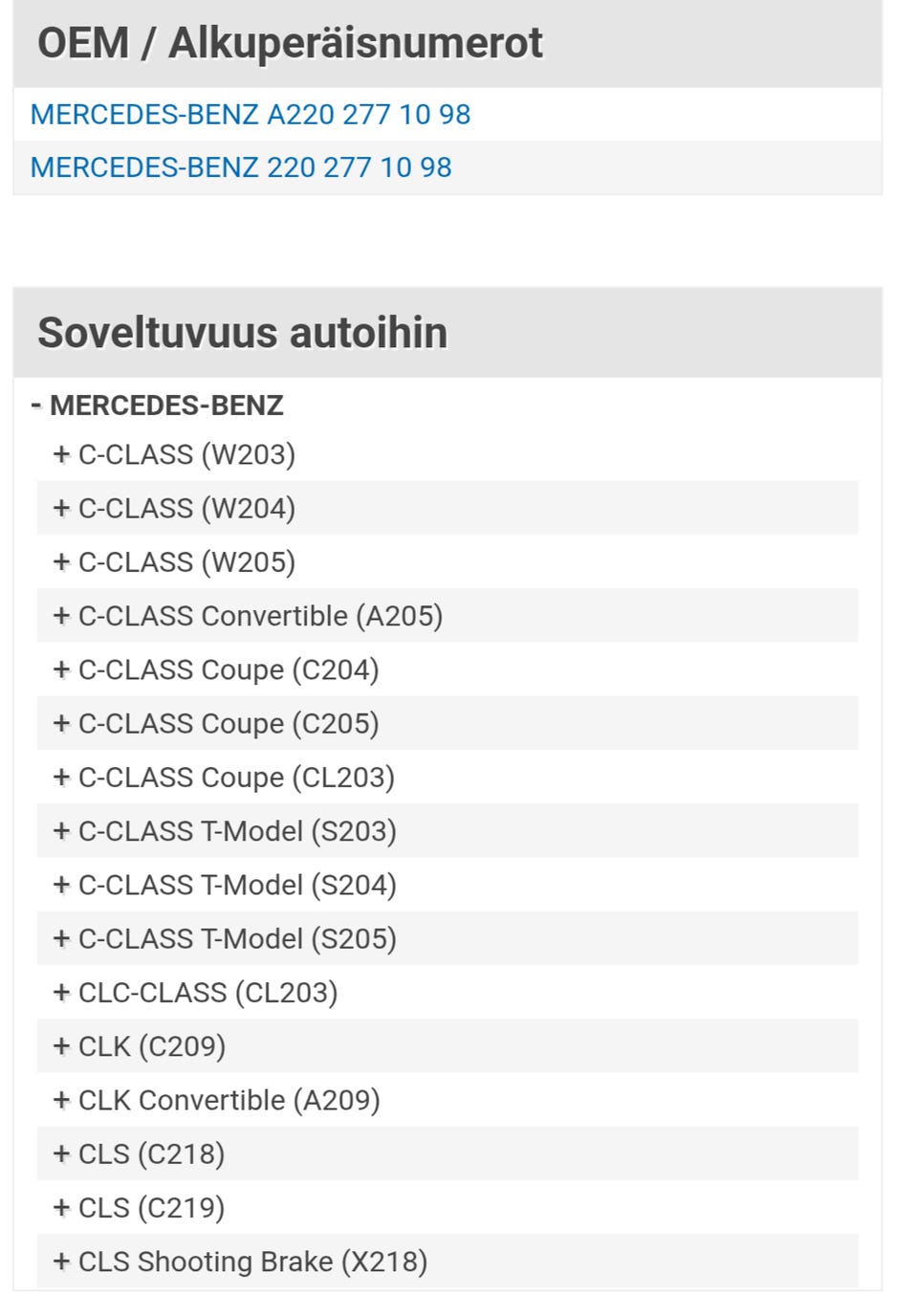Expand C-CLASS Convertible (A205) plus icon
The height and width of the screenshot is (1316, 918).
[x=62, y=615]
